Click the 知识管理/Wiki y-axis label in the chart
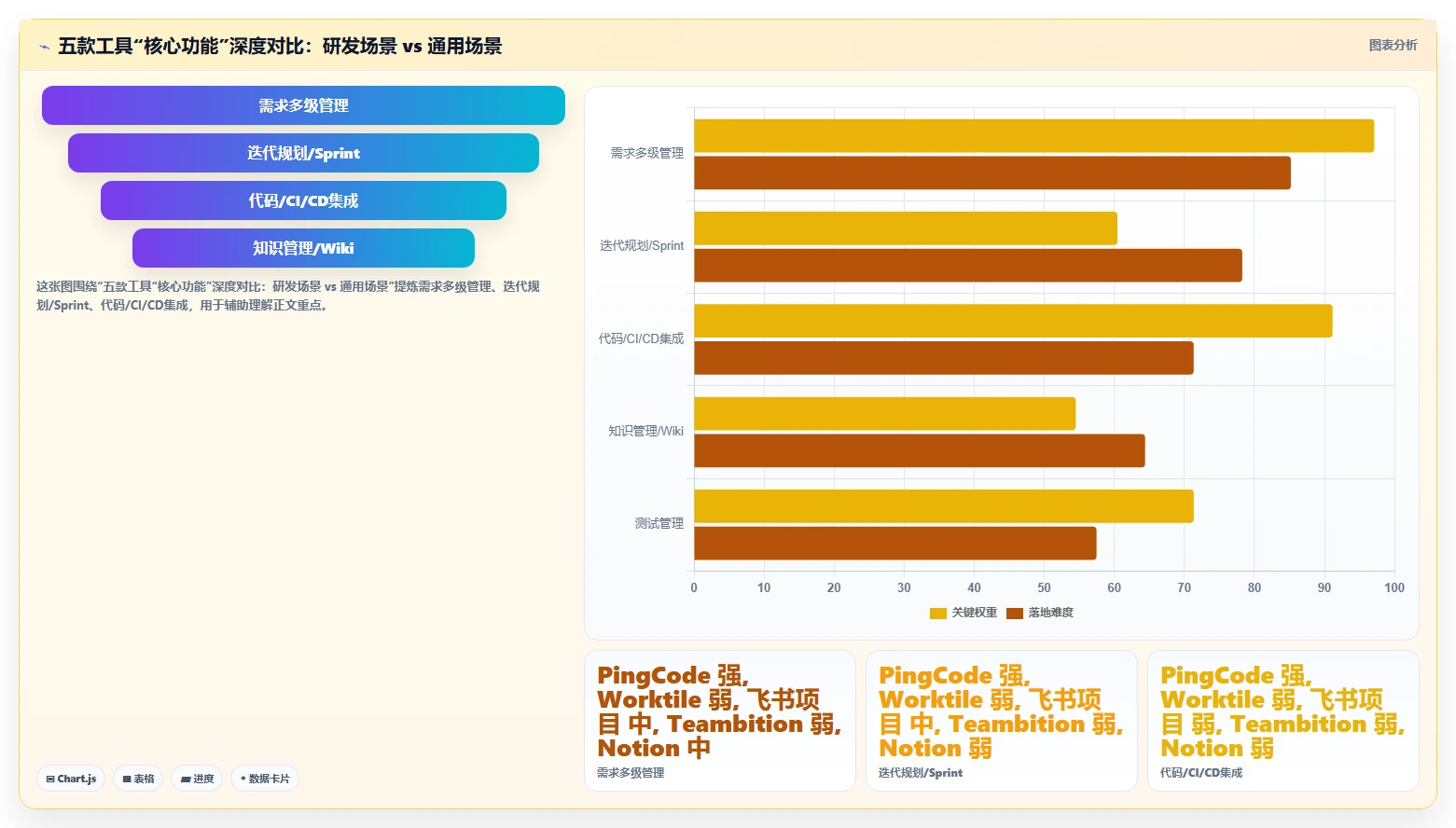 [646, 431]
